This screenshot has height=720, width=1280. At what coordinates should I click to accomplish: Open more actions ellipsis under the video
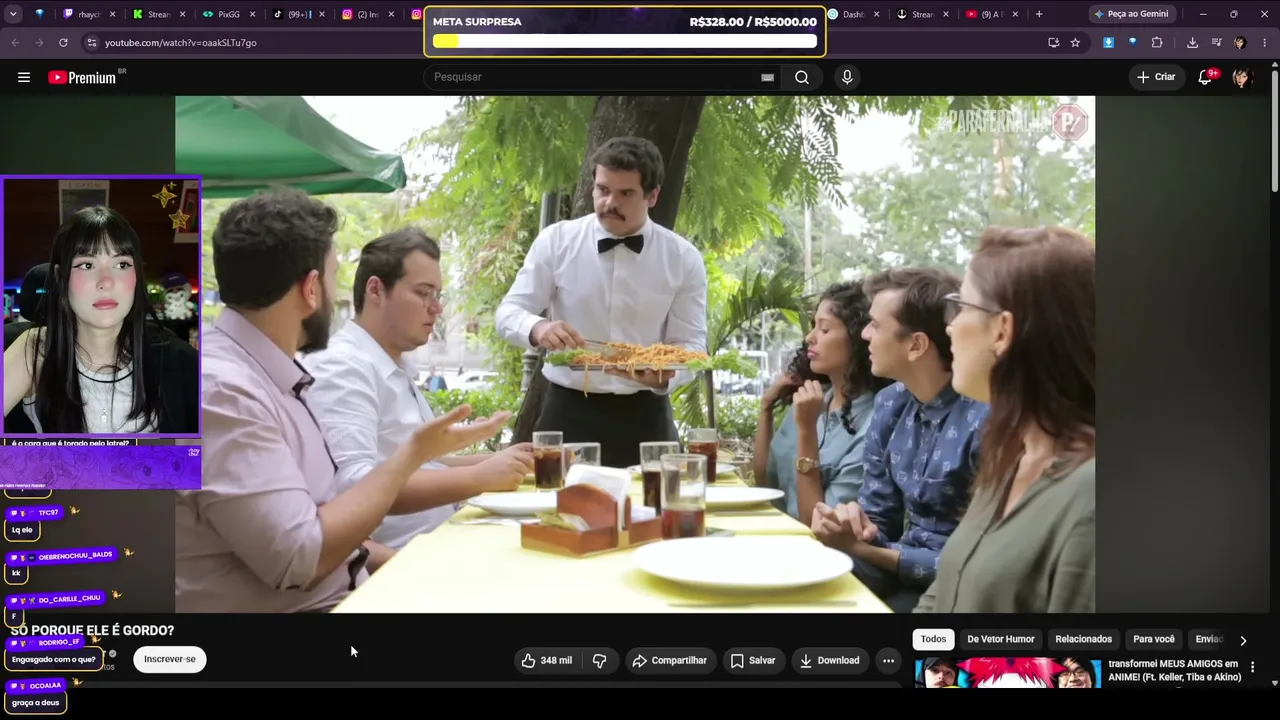tap(888, 660)
